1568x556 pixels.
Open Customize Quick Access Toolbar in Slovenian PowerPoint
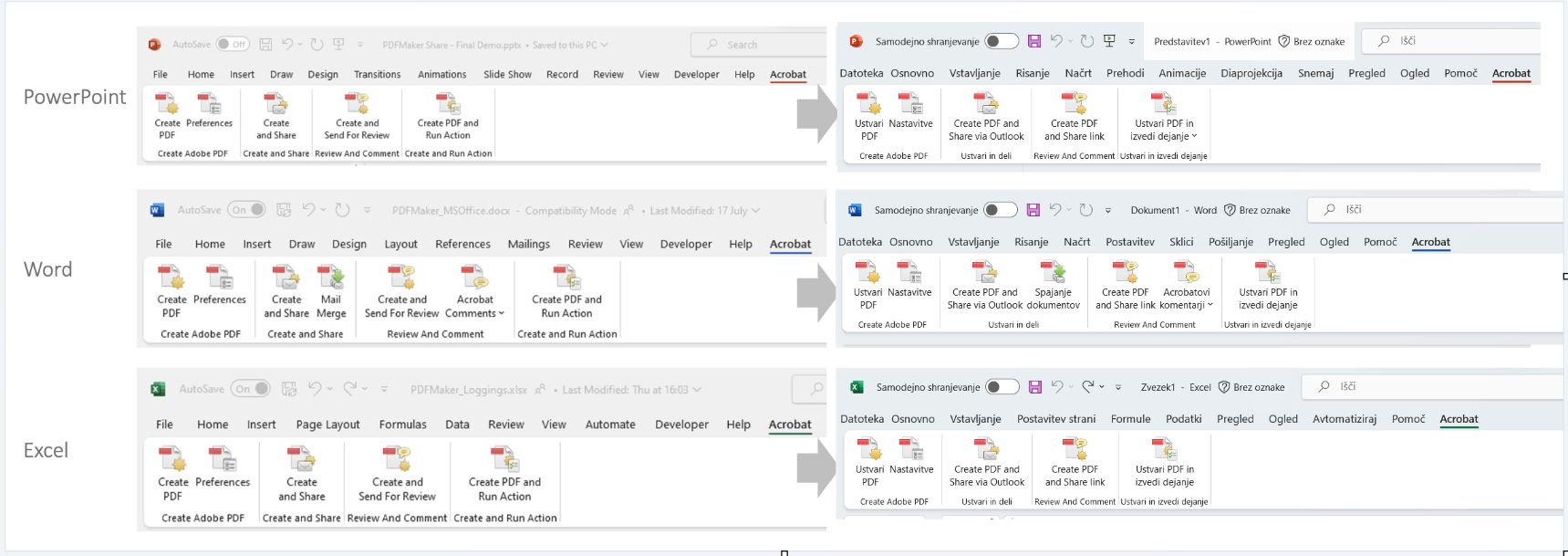tap(1132, 41)
